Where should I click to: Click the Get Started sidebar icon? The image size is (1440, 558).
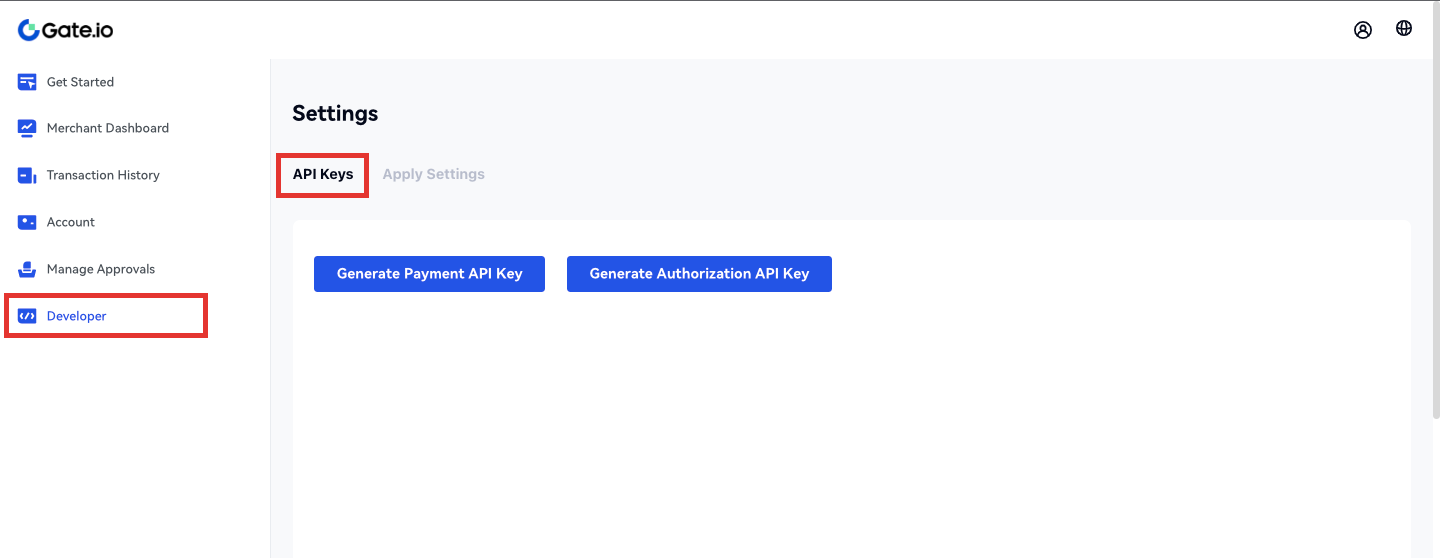pyautogui.click(x=27, y=82)
